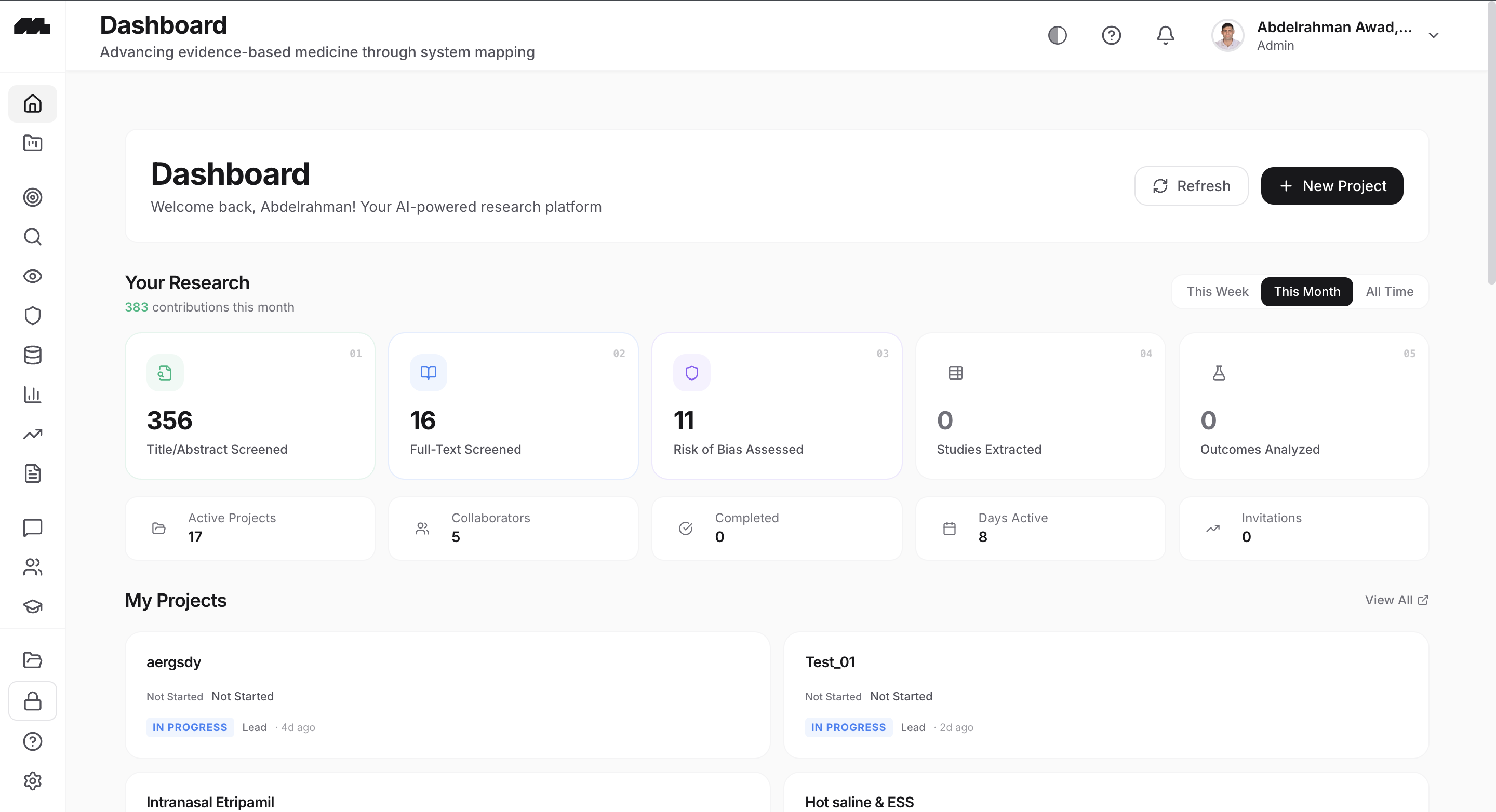
Task: Expand the user account dropdown chevron
Action: tap(1433, 35)
